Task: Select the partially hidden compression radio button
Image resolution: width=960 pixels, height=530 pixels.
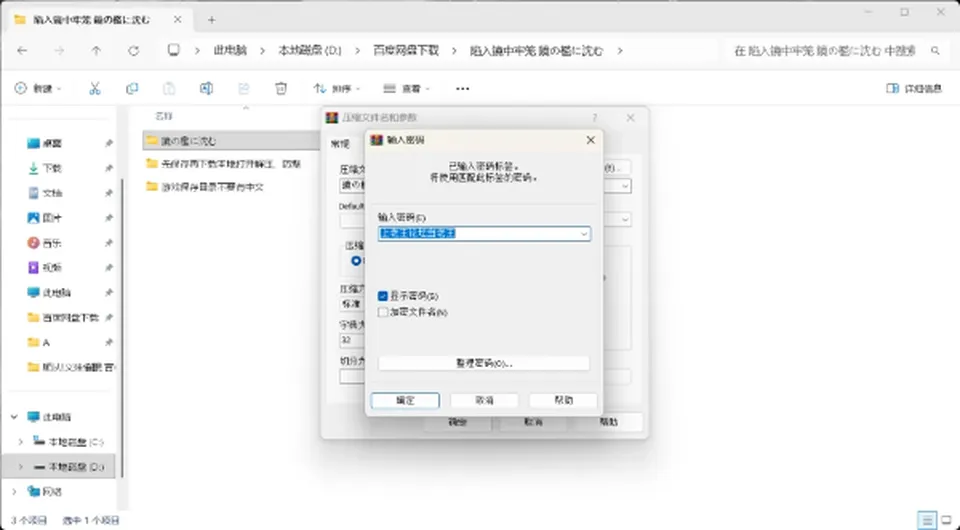Action: coord(356,261)
